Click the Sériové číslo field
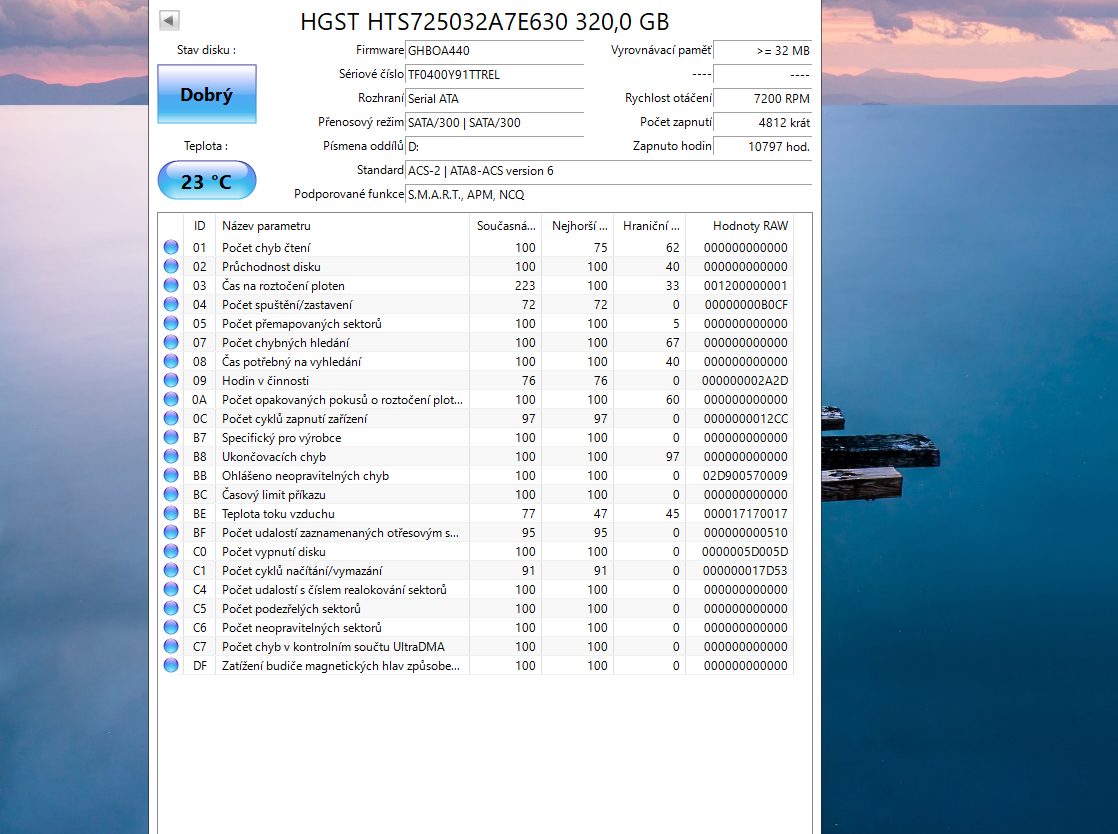 click(x=494, y=75)
